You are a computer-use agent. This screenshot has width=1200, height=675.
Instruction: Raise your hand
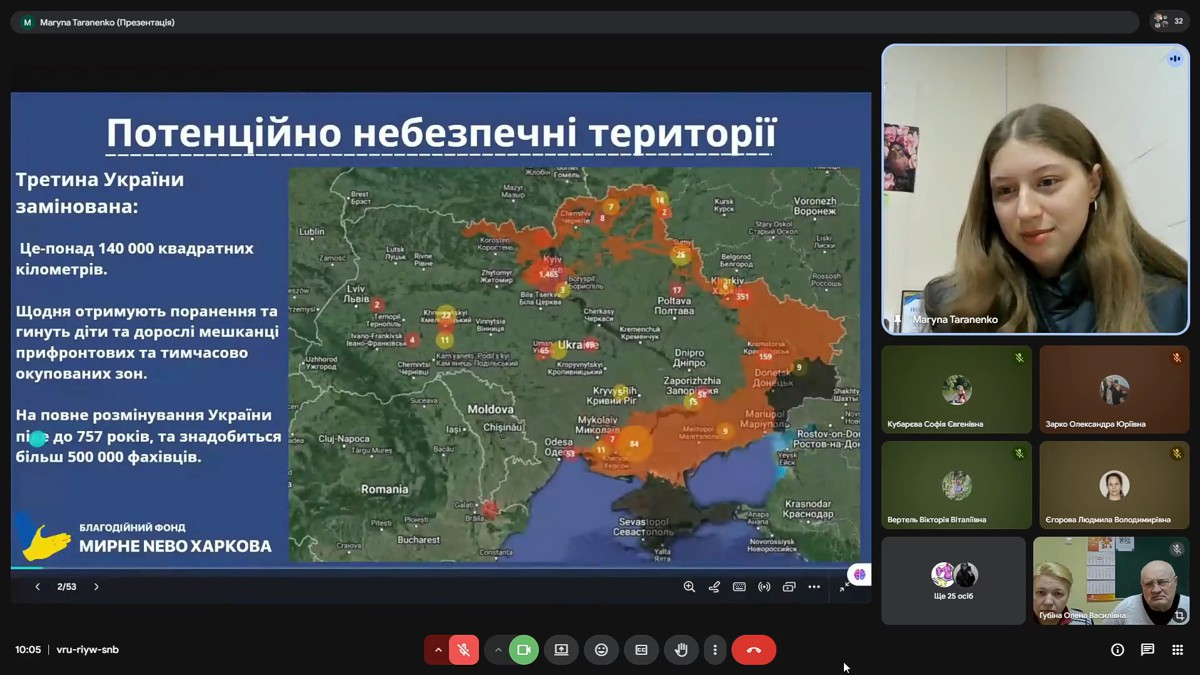pos(681,650)
